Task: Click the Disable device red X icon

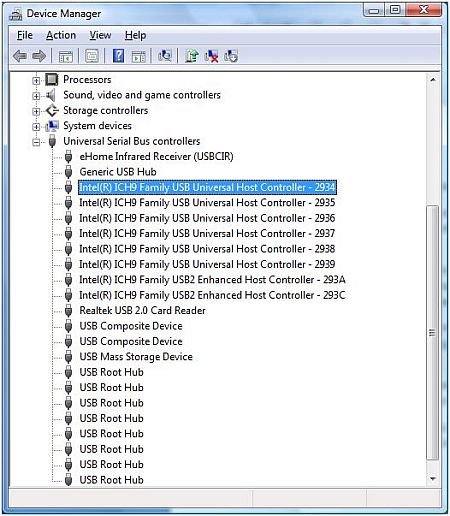Action: pos(211,56)
